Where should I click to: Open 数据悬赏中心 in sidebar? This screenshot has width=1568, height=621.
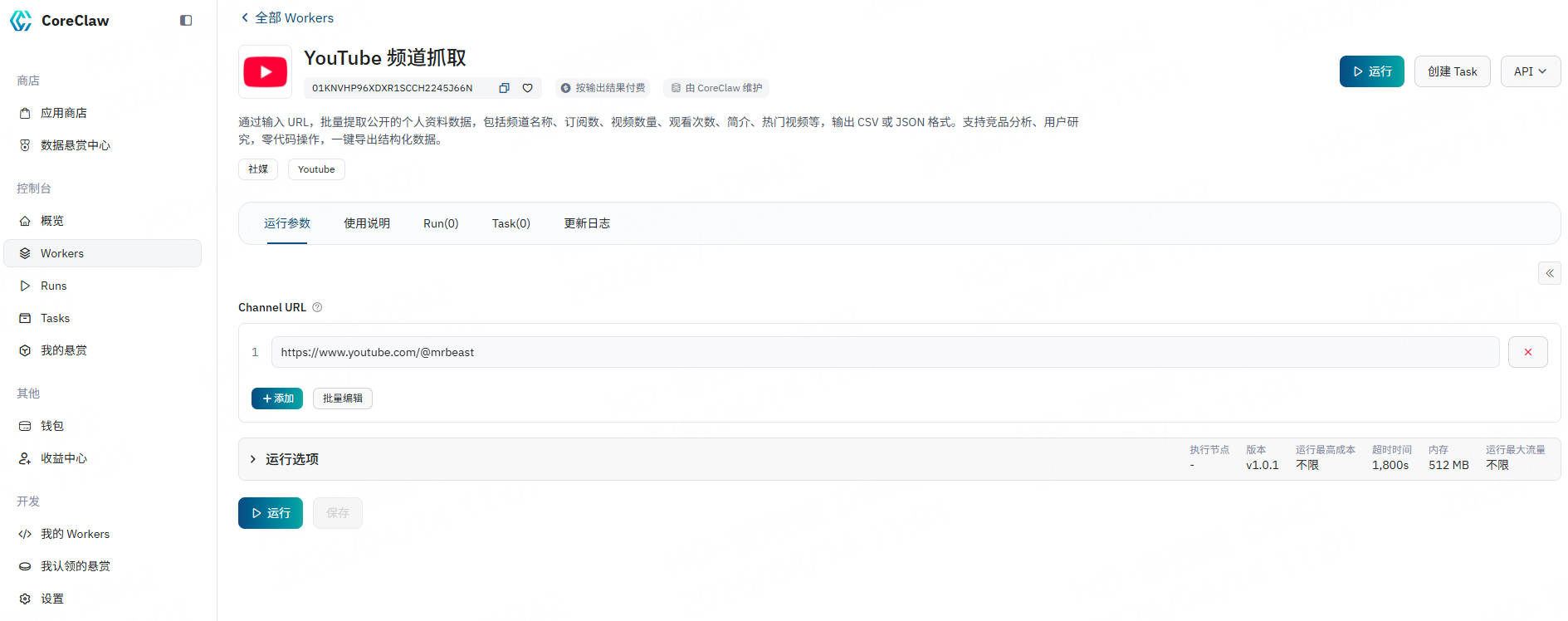coord(75,145)
